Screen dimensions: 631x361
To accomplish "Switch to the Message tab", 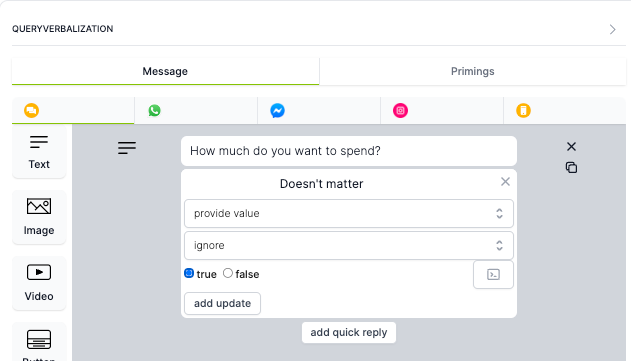I will pos(165,72).
